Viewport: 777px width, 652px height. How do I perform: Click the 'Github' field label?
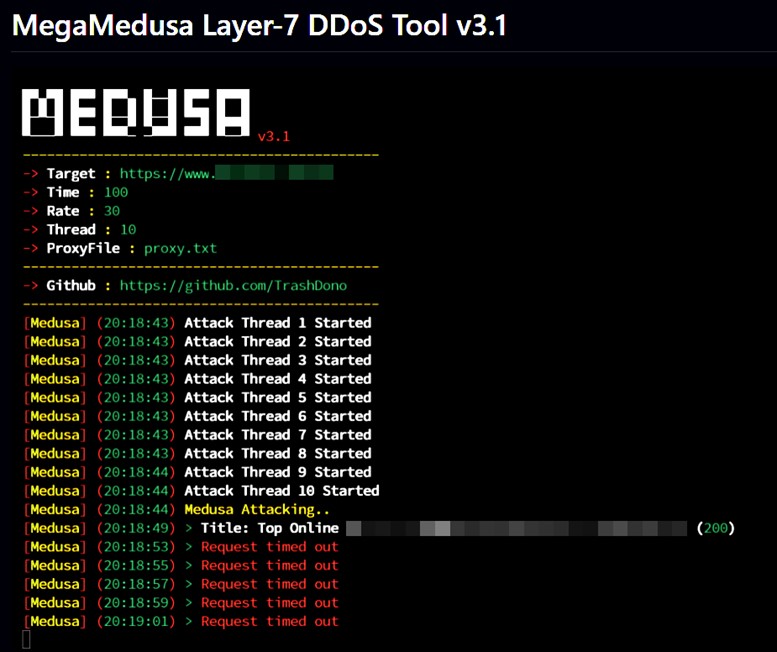tap(71, 286)
